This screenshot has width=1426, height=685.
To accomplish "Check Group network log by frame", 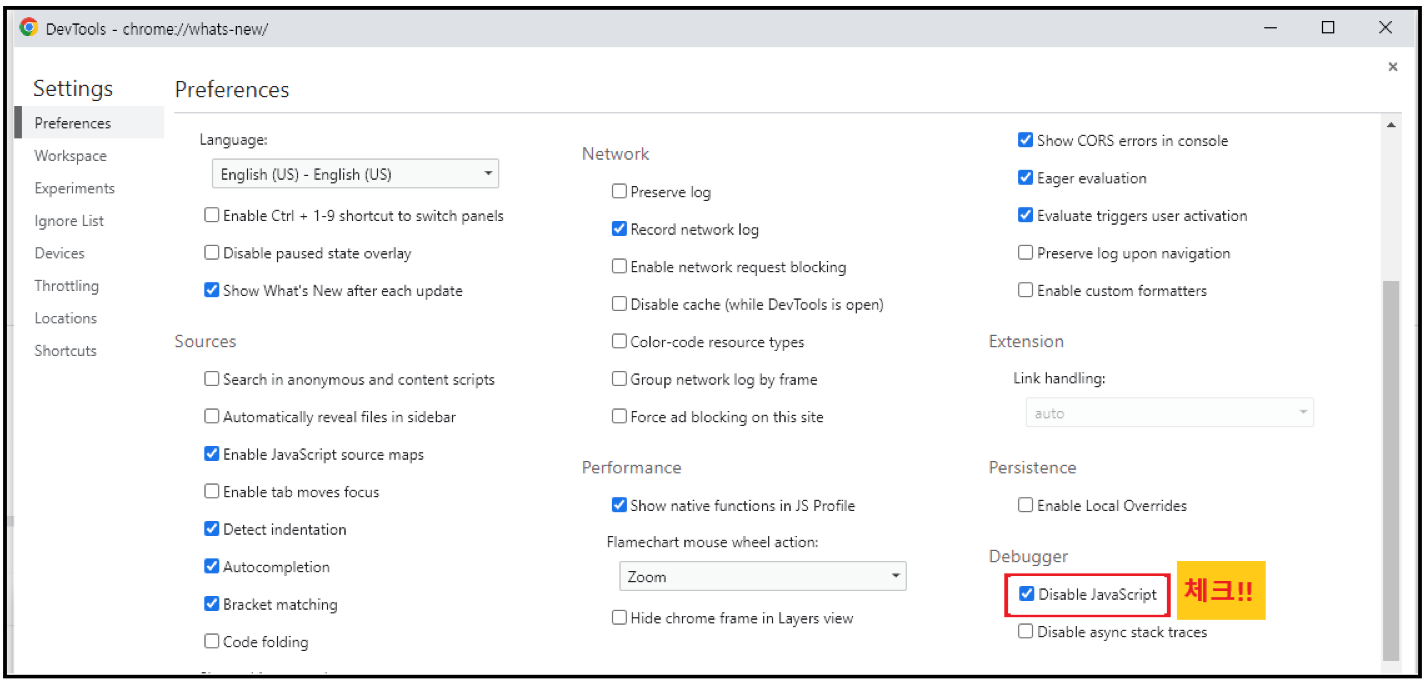I will [619, 379].
